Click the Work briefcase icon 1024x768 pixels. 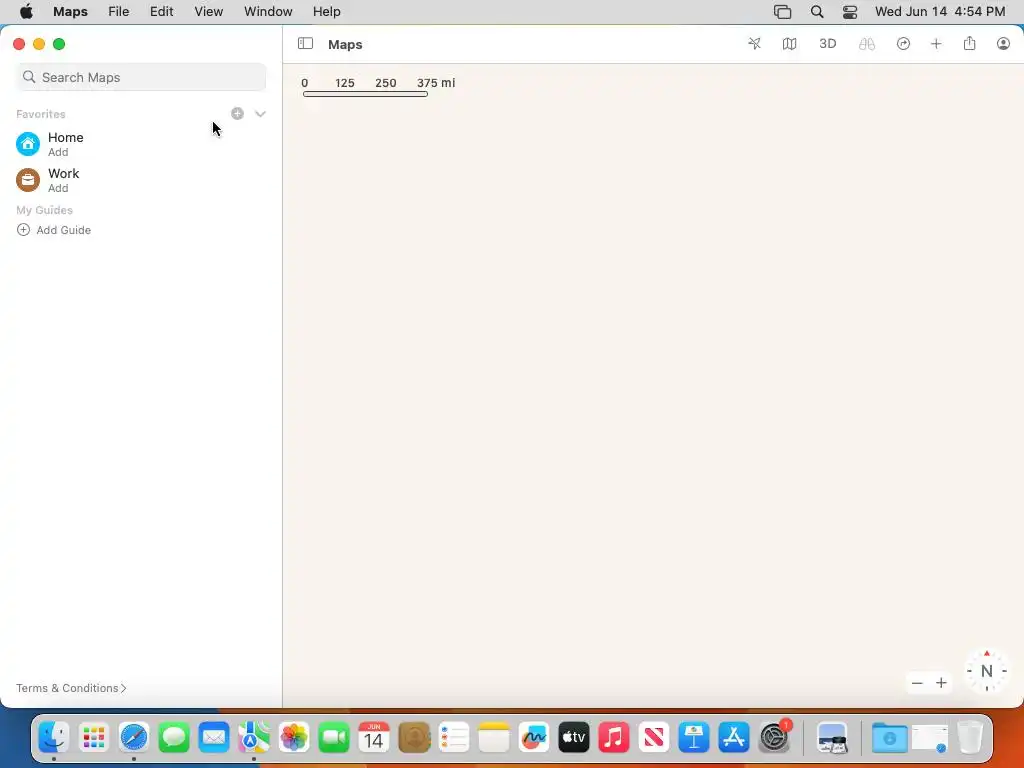tap(28, 180)
